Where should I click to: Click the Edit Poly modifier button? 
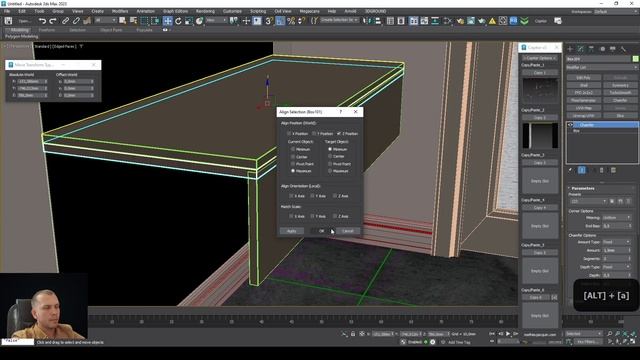583,78
